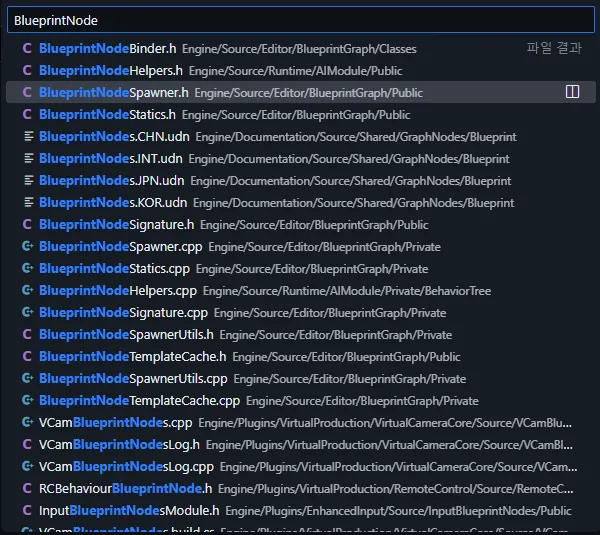Choose BlueprintNodes.JPN.udn from results
The height and width of the screenshot is (535, 600).
coord(301,180)
